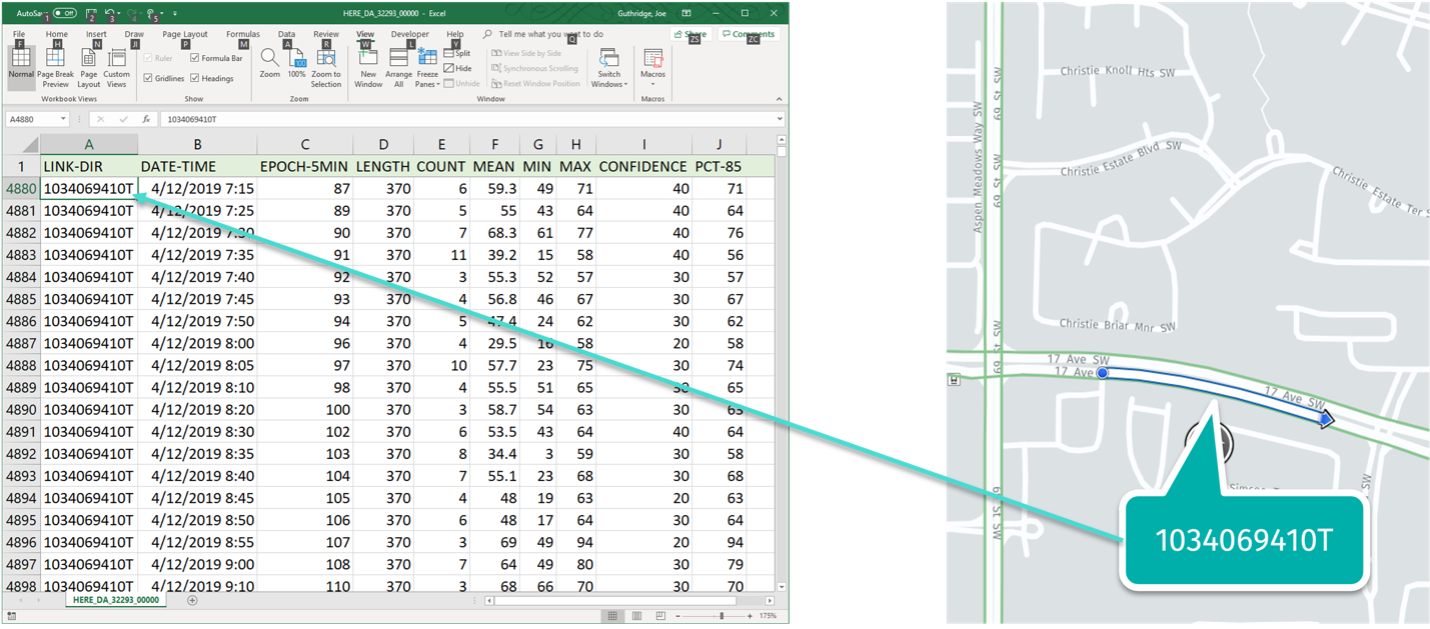The image size is (1430, 629).
Task: Click Arrange All windows
Action: click(399, 66)
